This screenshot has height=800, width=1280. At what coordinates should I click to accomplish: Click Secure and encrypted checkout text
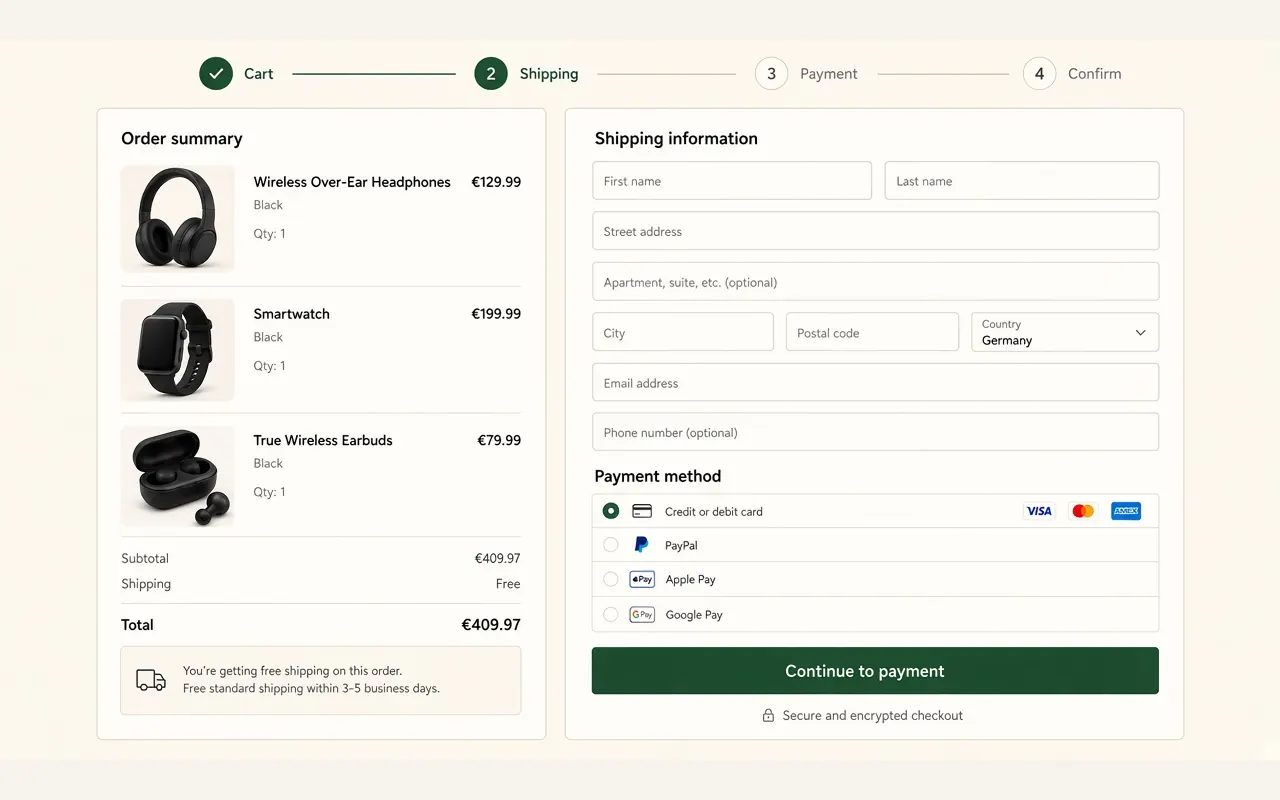873,716
